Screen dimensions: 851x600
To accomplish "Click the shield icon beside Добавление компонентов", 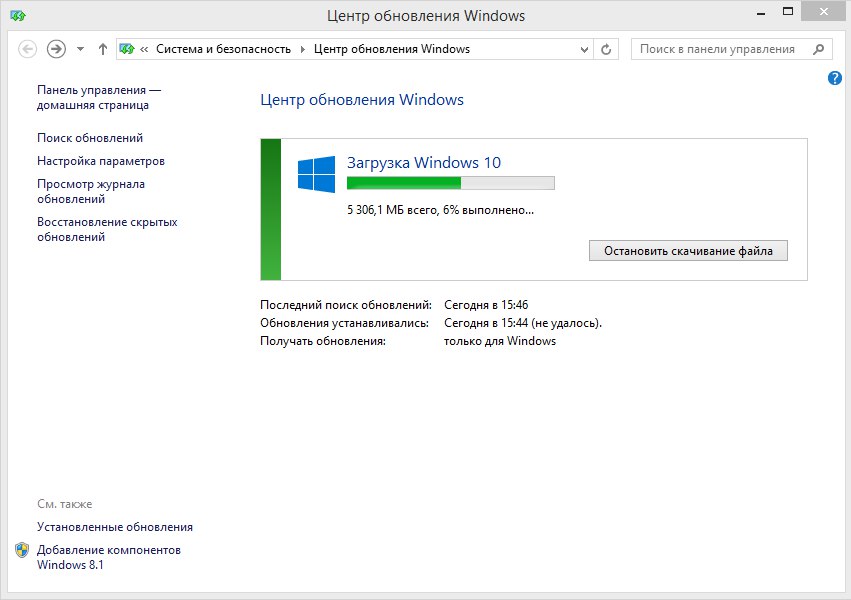I will click(x=22, y=550).
